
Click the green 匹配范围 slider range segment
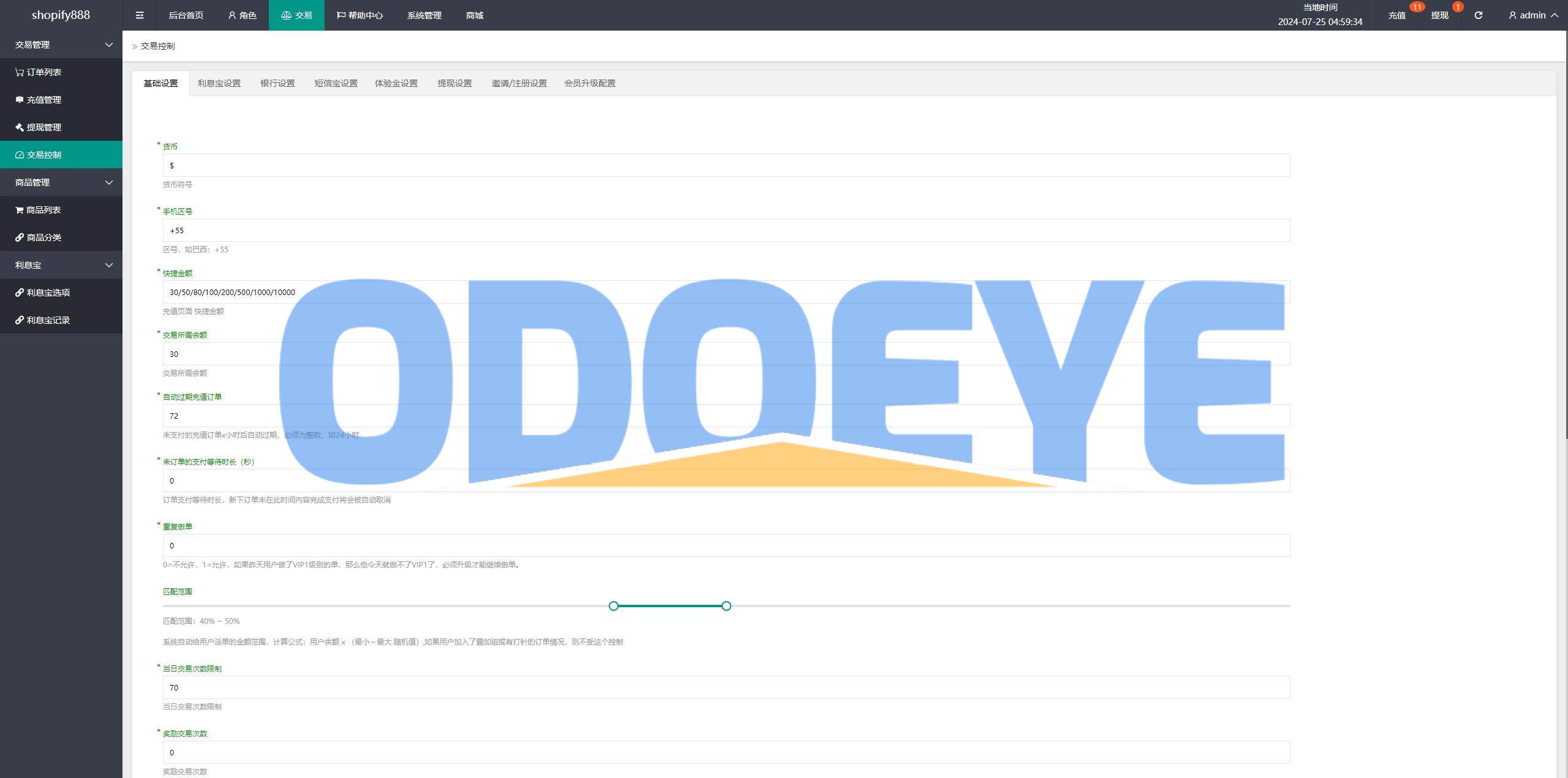click(670, 606)
